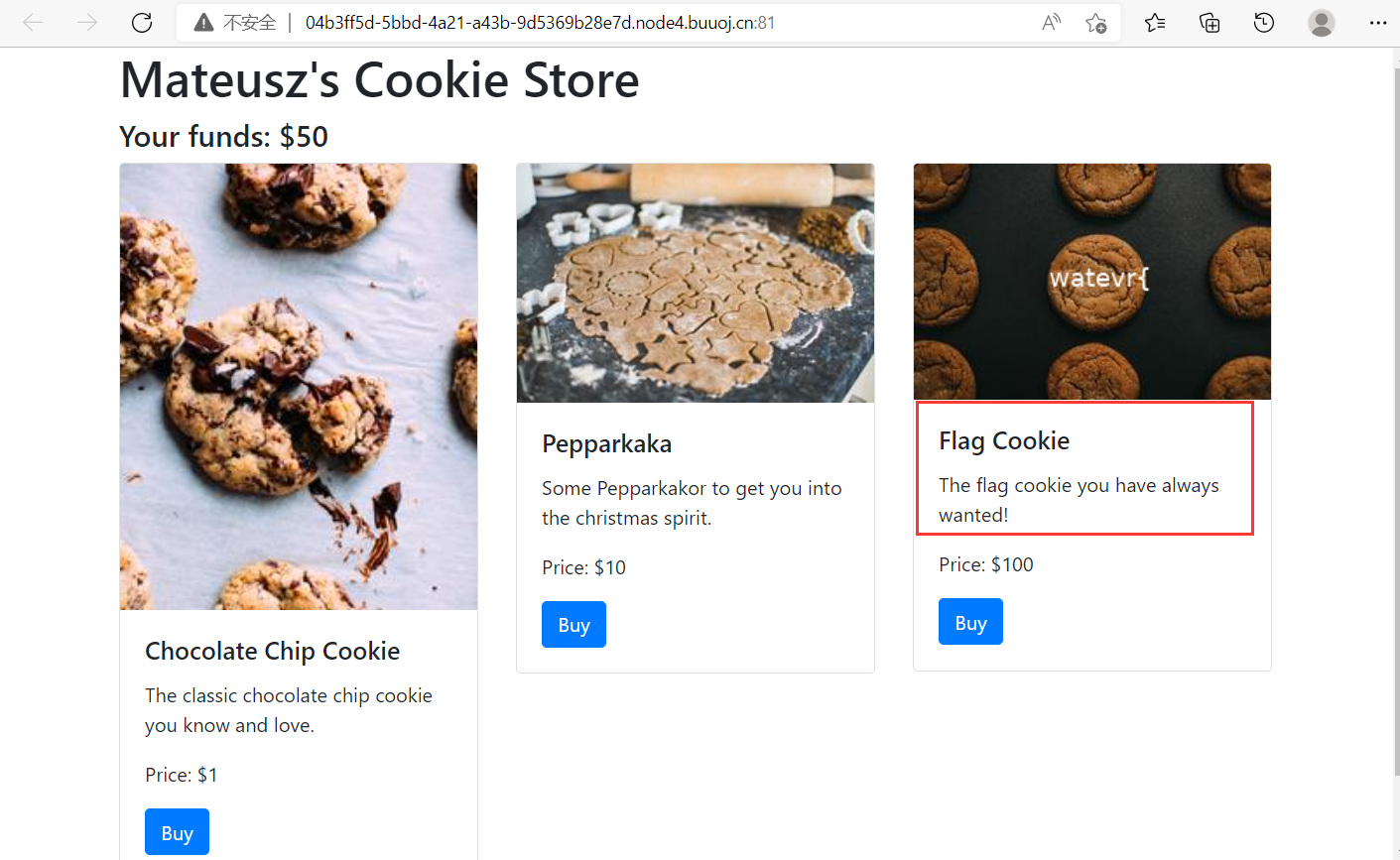Add this page to favorites with star-plus icon
Screen dimensions: 1400x860
tap(1095, 23)
